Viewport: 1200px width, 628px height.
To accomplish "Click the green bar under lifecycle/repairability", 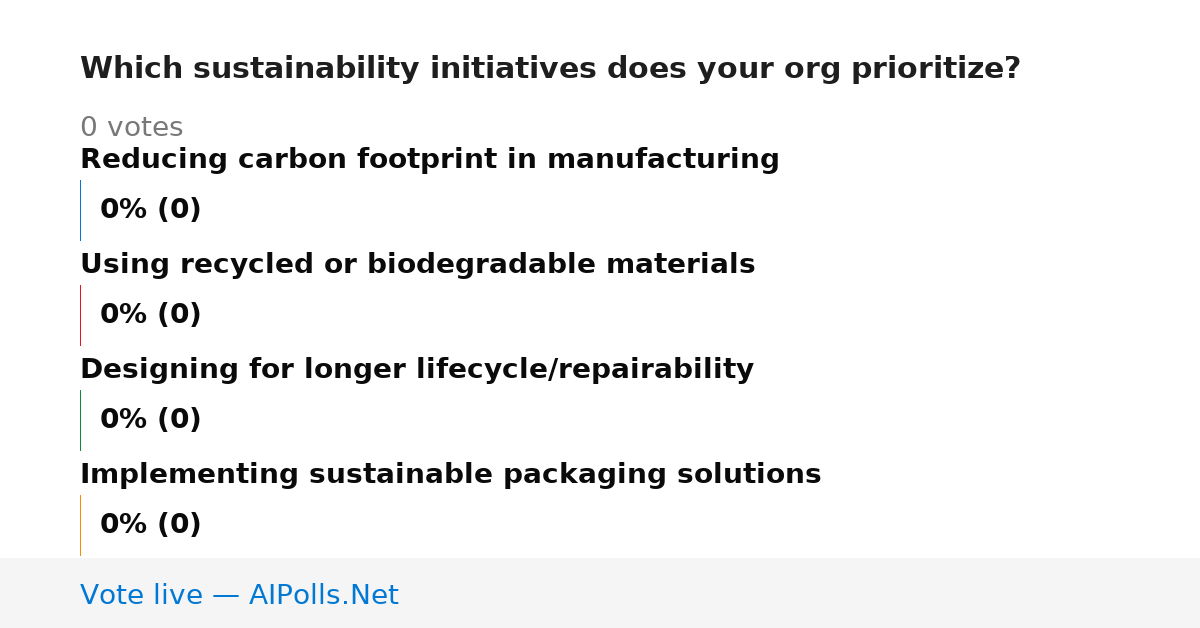I will tap(81, 420).
